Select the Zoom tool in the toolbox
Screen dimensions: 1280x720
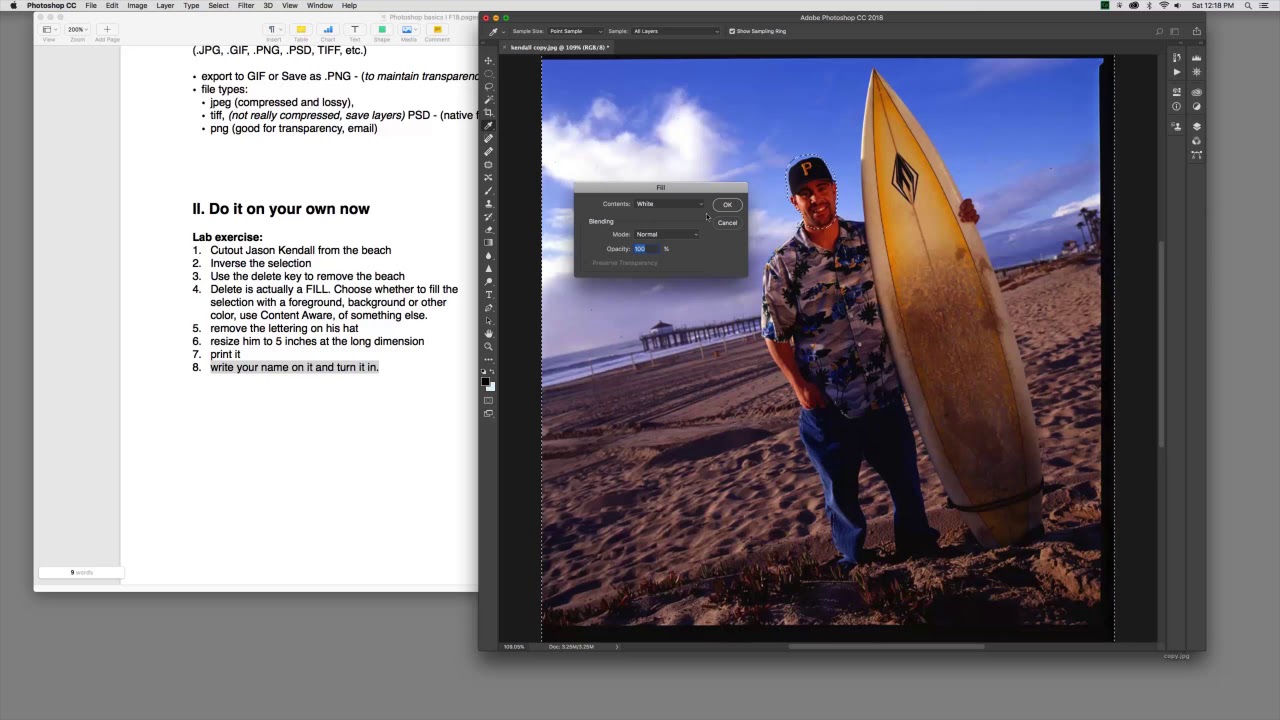(x=488, y=347)
